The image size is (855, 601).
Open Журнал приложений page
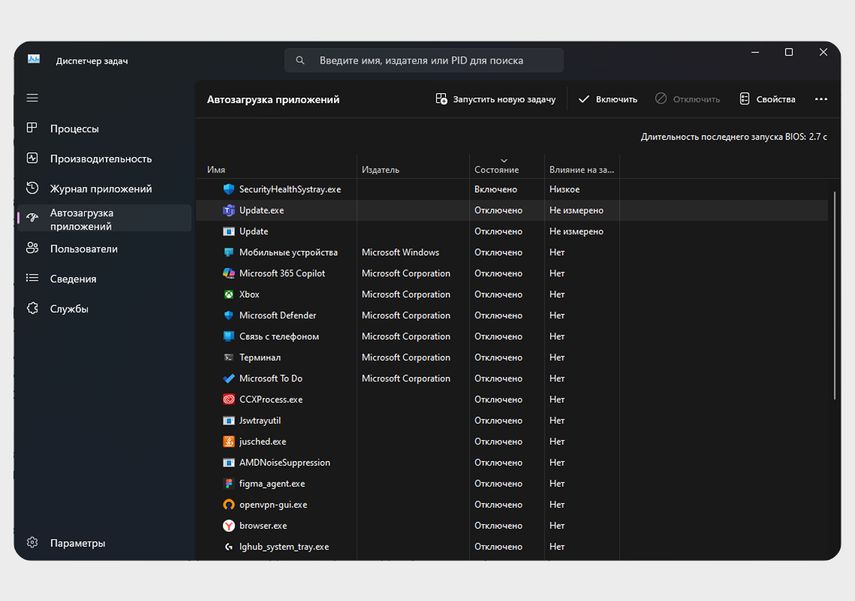(101, 189)
